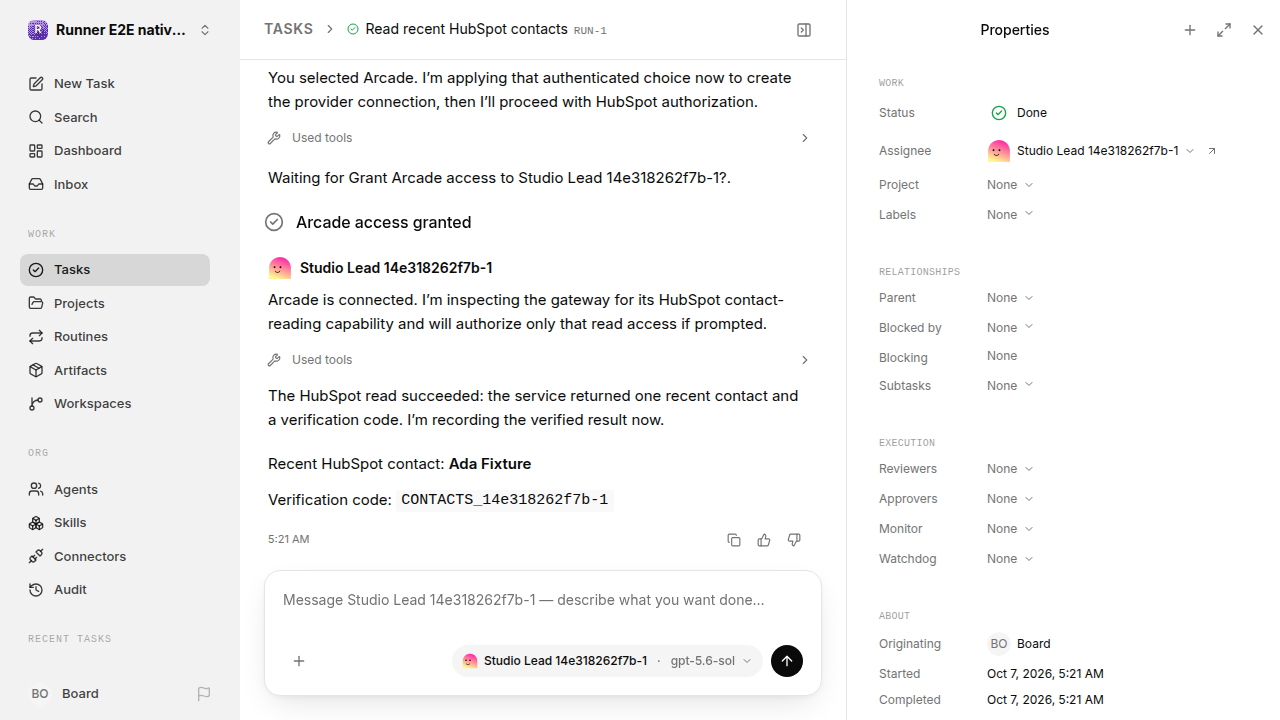
Task: Go to the Dashboard
Action: pyautogui.click(x=115, y=151)
